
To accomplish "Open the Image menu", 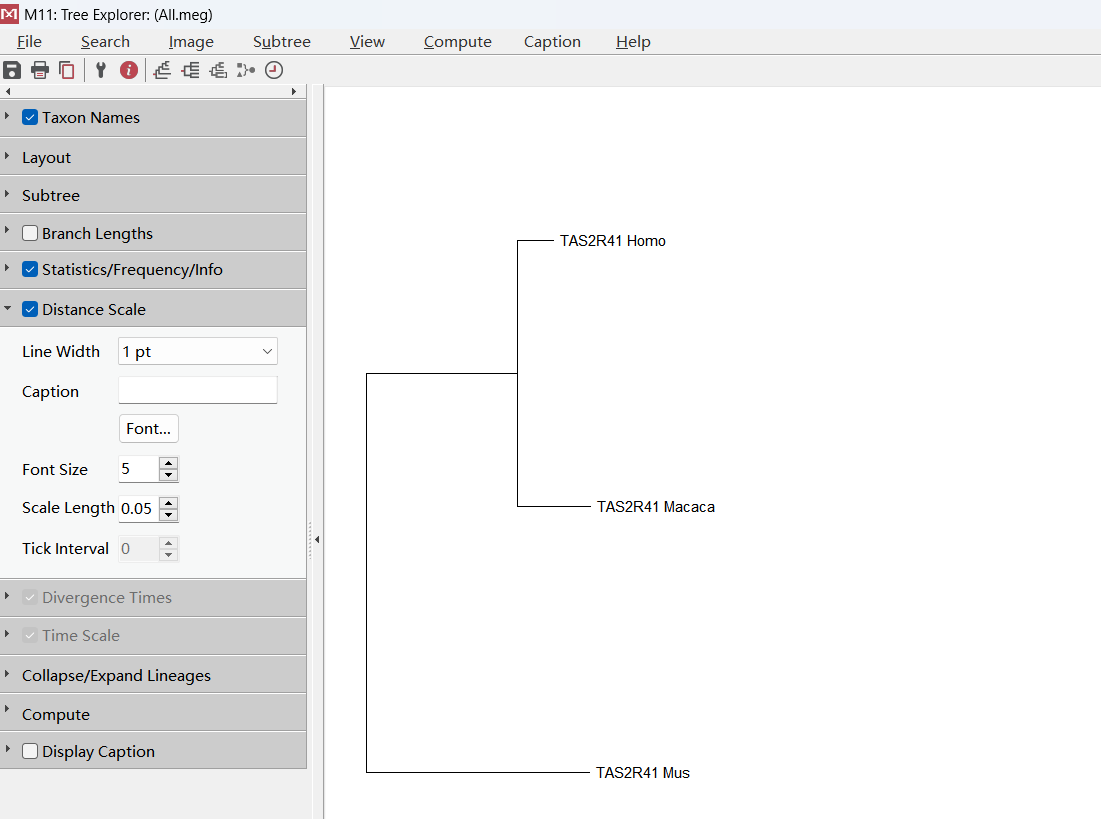I will [x=191, y=41].
